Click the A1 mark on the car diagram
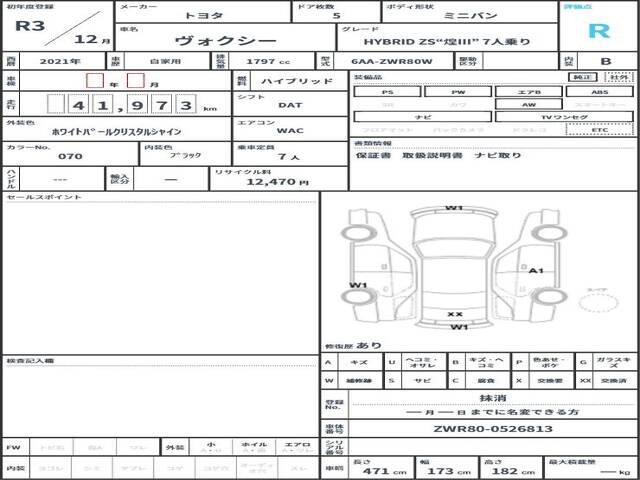 point(536,270)
